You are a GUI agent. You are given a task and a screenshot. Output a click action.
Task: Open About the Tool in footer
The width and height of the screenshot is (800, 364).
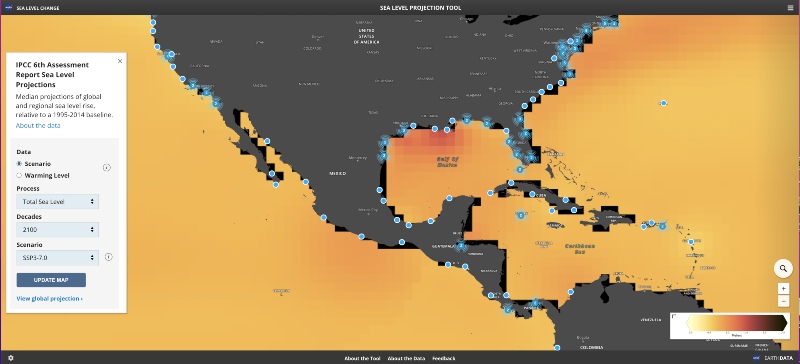tap(362, 358)
